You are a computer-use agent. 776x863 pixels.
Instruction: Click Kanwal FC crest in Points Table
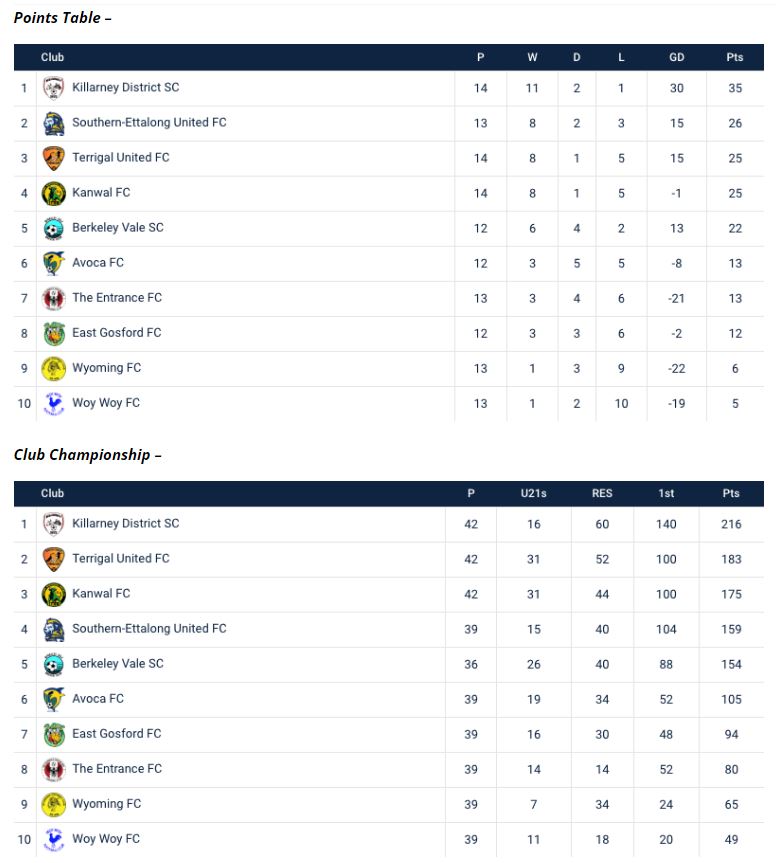click(x=54, y=193)
